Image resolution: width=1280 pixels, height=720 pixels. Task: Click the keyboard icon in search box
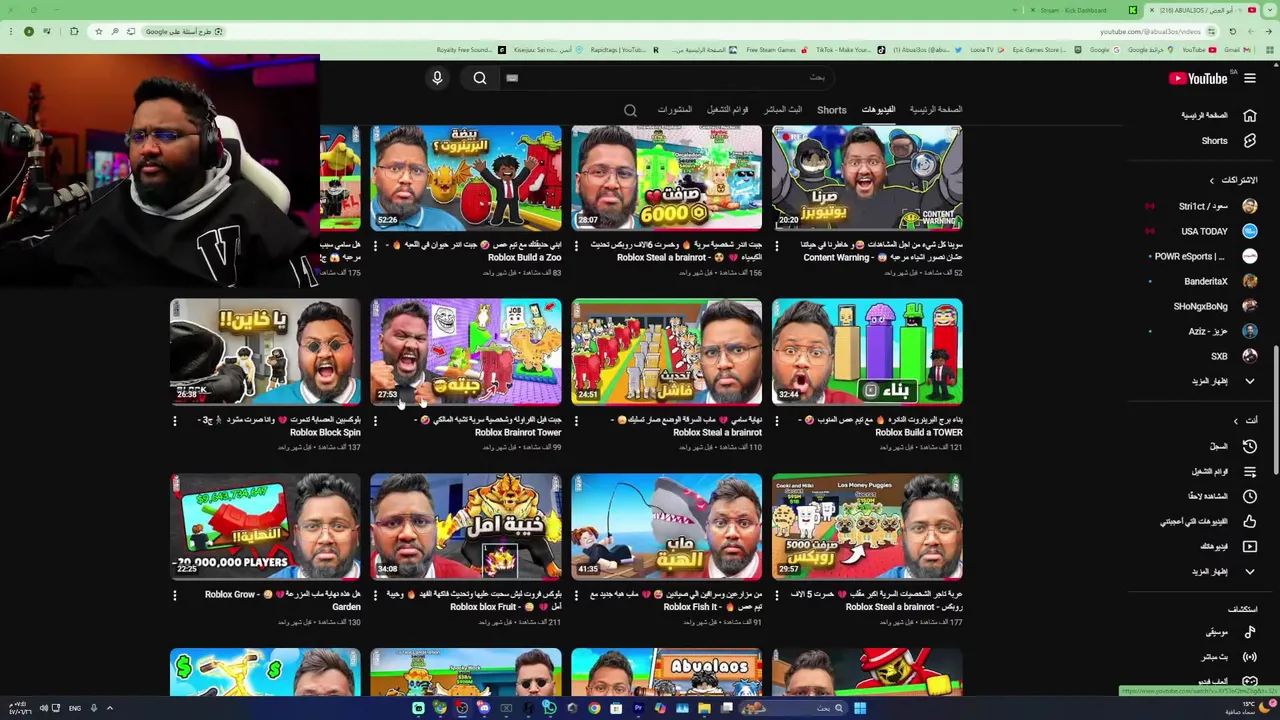click(x=512, y=78)
